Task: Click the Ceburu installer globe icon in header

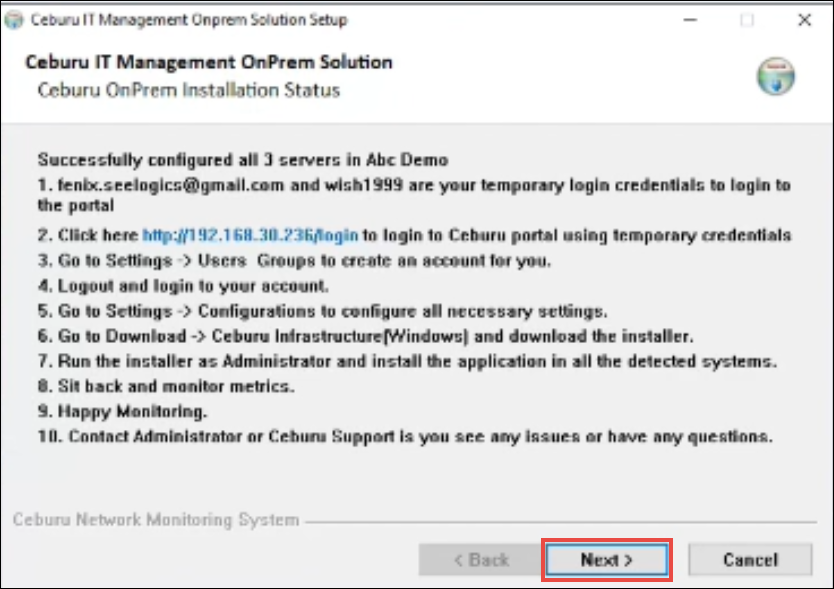Action: (776, 76)
